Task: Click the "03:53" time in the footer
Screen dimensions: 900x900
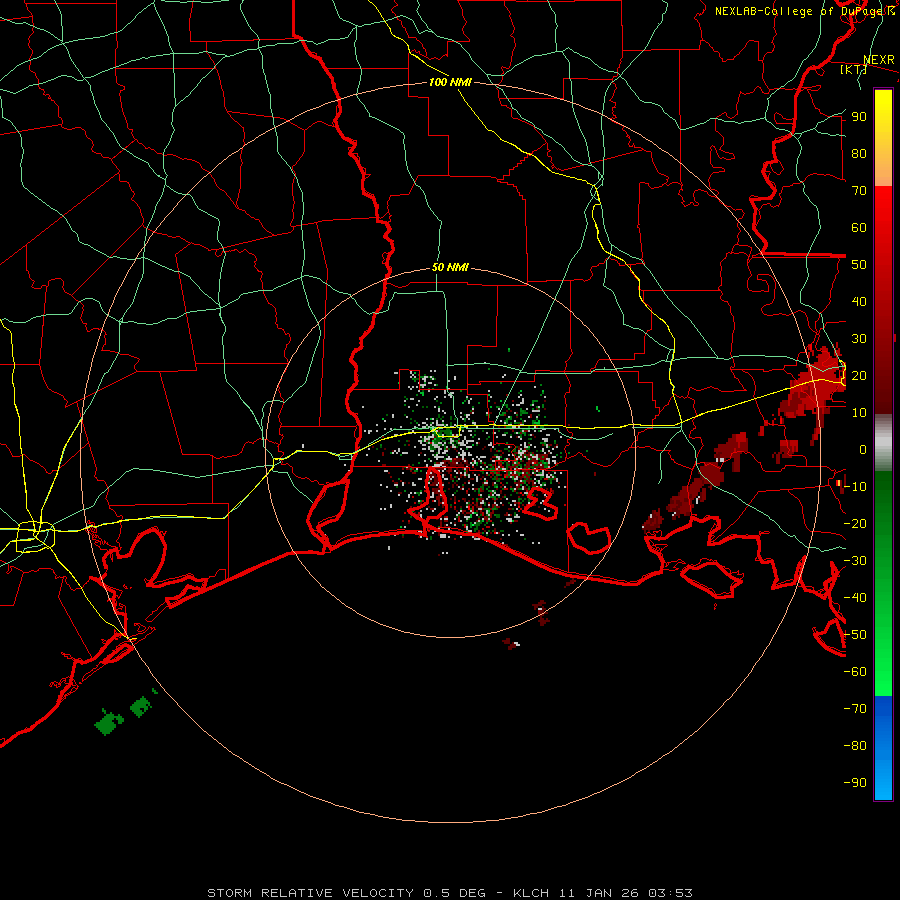Action: [x=670, y=893]
